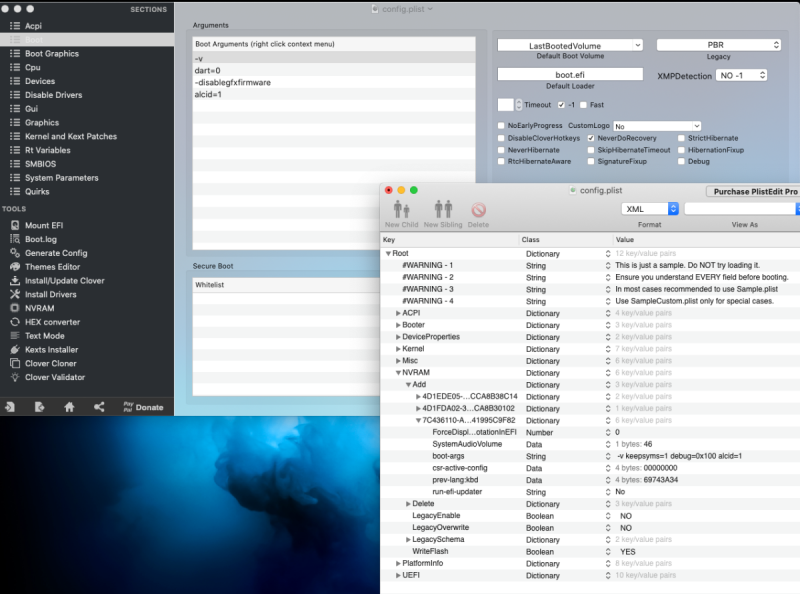800x594 pixels.
Task: Click the Purchase PlistEdit Pro button
Action: pyautogui.click(x=753, y=191)
